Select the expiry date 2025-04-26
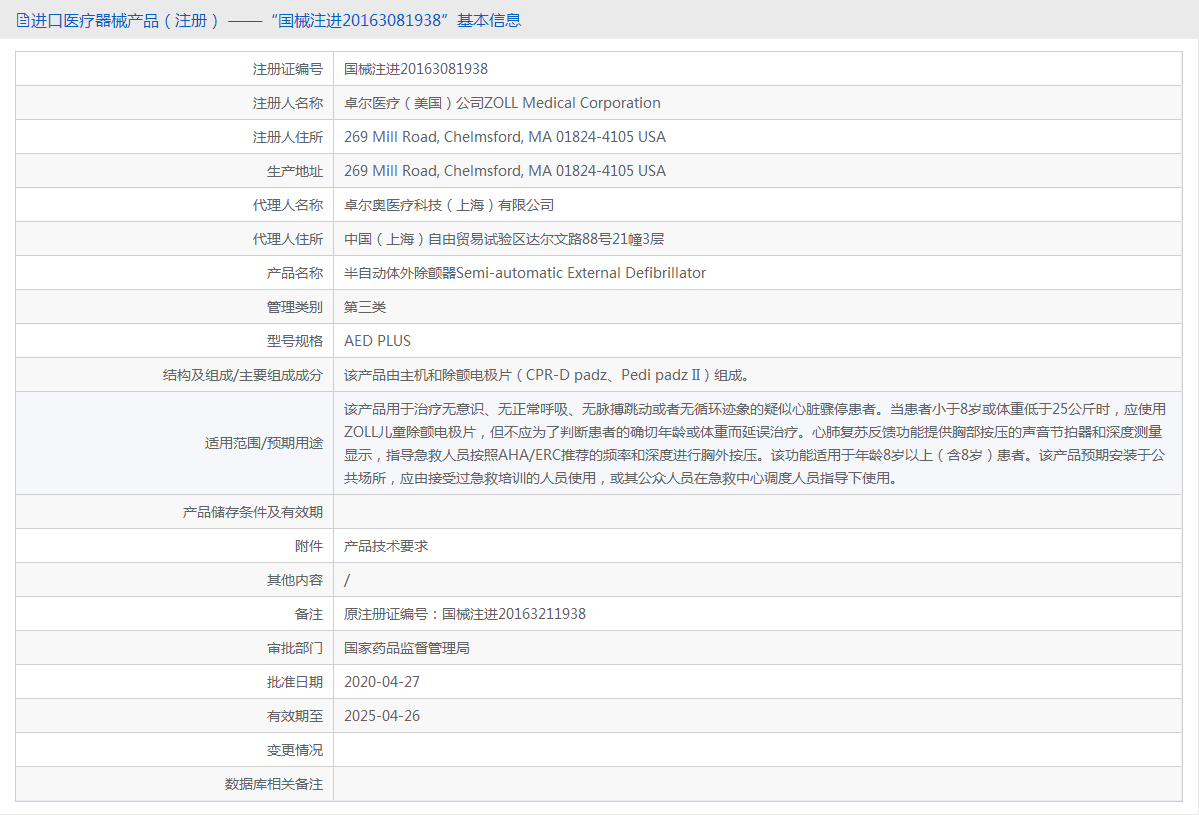The image size is (1199, 815). [x=382, y=716]
